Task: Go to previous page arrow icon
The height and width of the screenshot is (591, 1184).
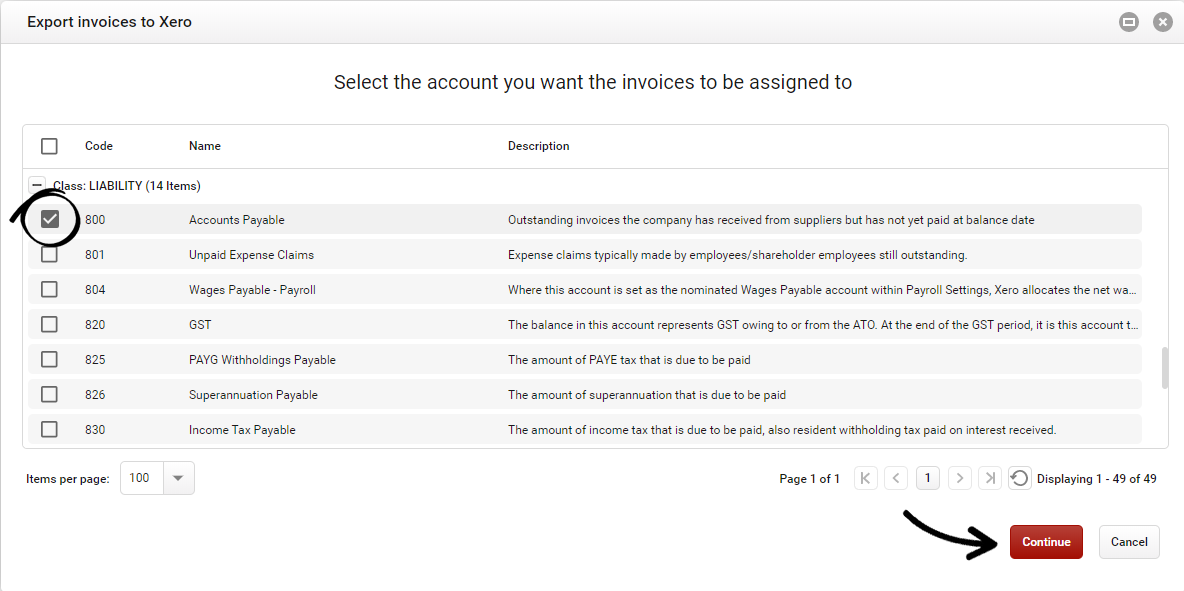Action: coord(896,479)
